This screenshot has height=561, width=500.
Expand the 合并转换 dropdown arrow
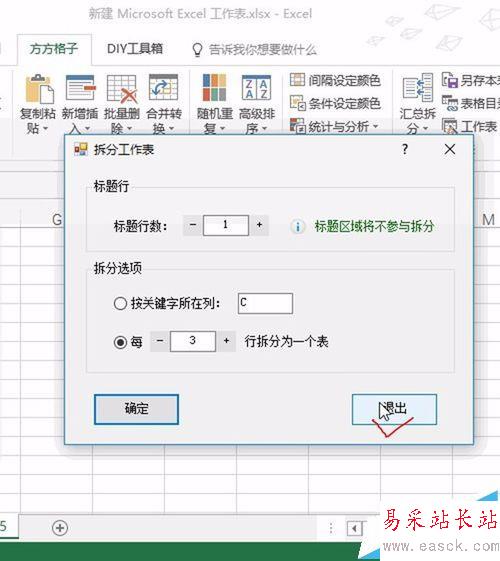[172, 128]
